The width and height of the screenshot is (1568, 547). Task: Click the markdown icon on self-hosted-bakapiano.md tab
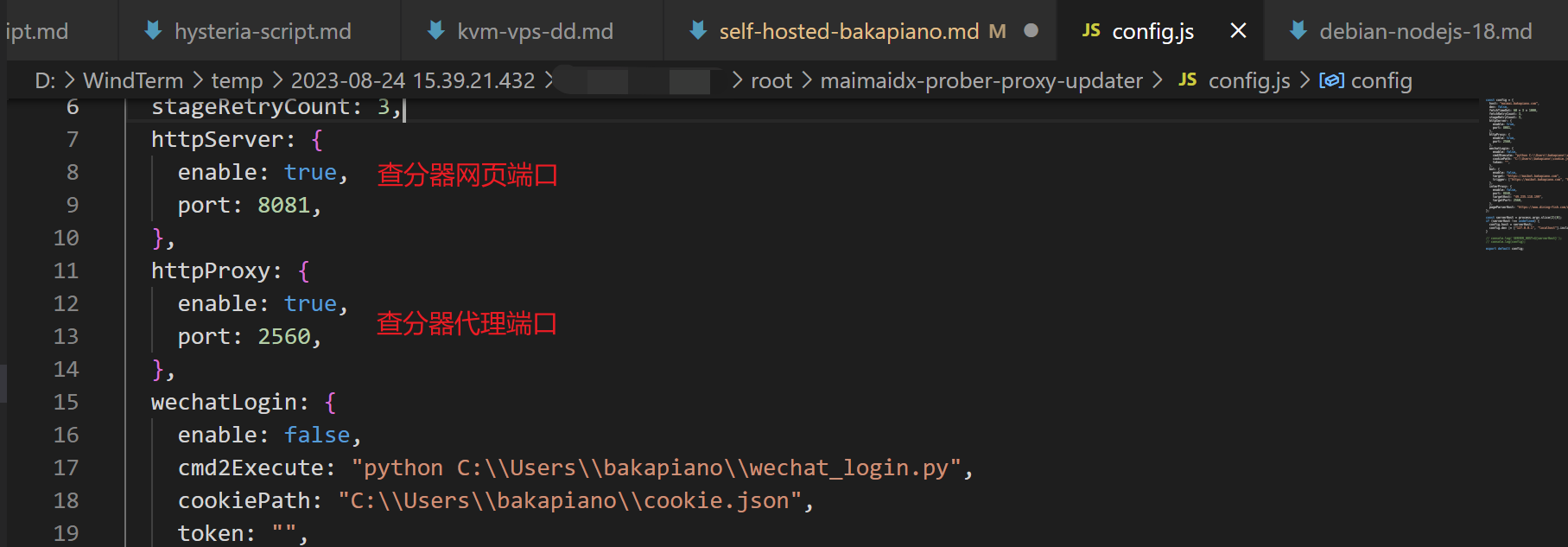click(698, 31)
